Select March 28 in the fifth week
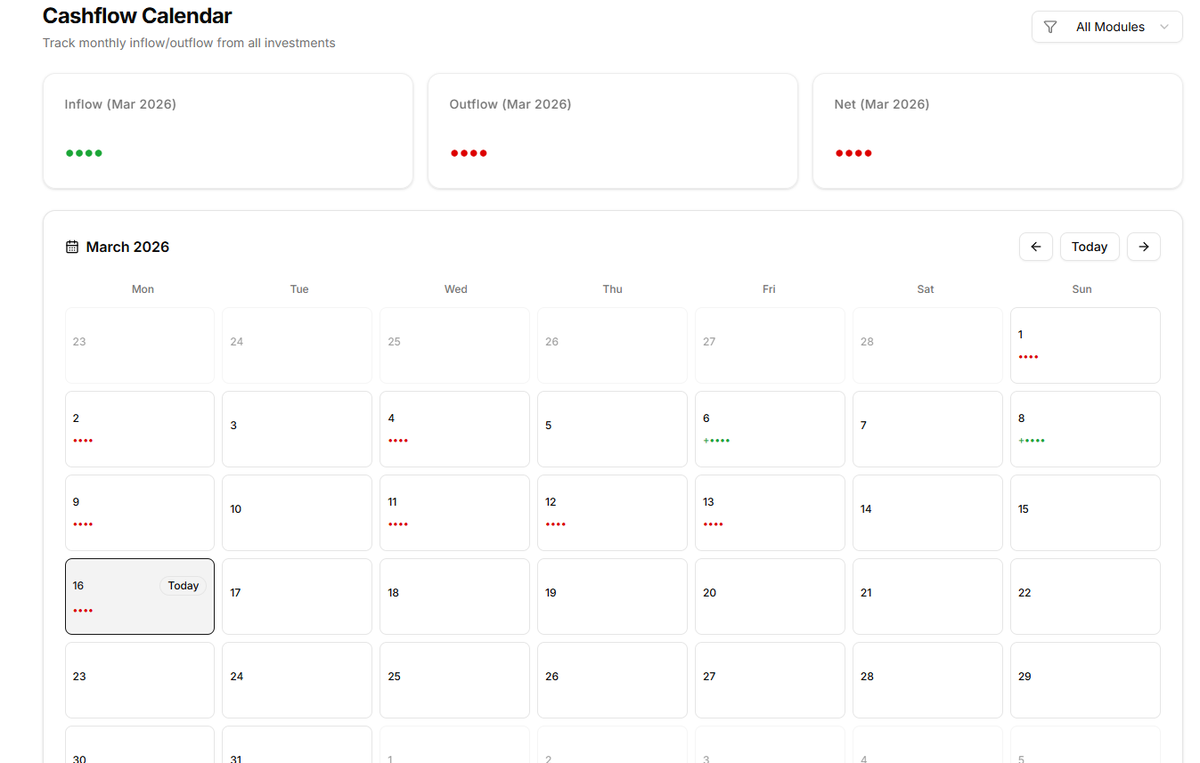The image size is (1200, 763). coord(928,680)
